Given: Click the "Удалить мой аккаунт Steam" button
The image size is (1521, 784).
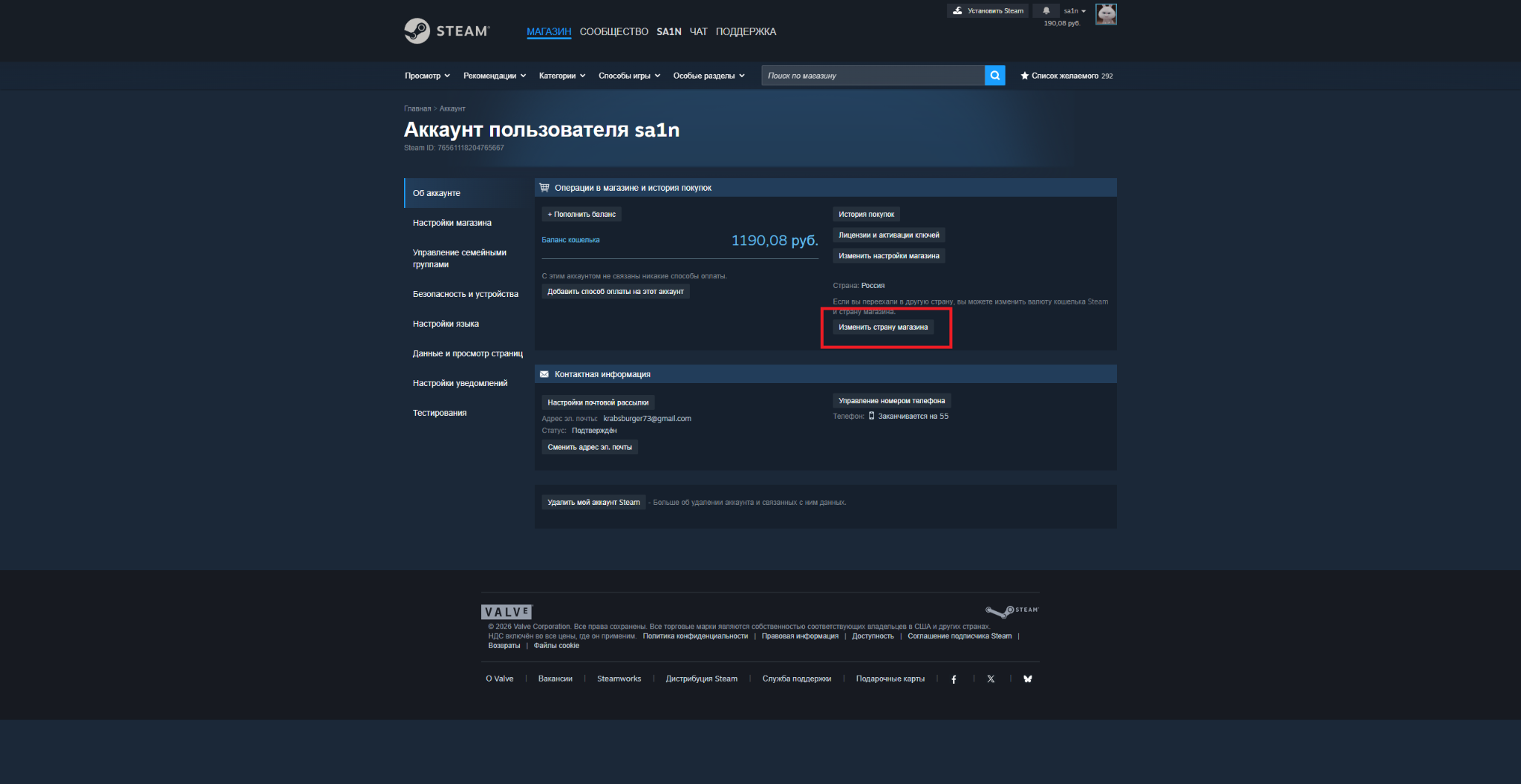Looking at the screenshot, I should coord(593,503).
